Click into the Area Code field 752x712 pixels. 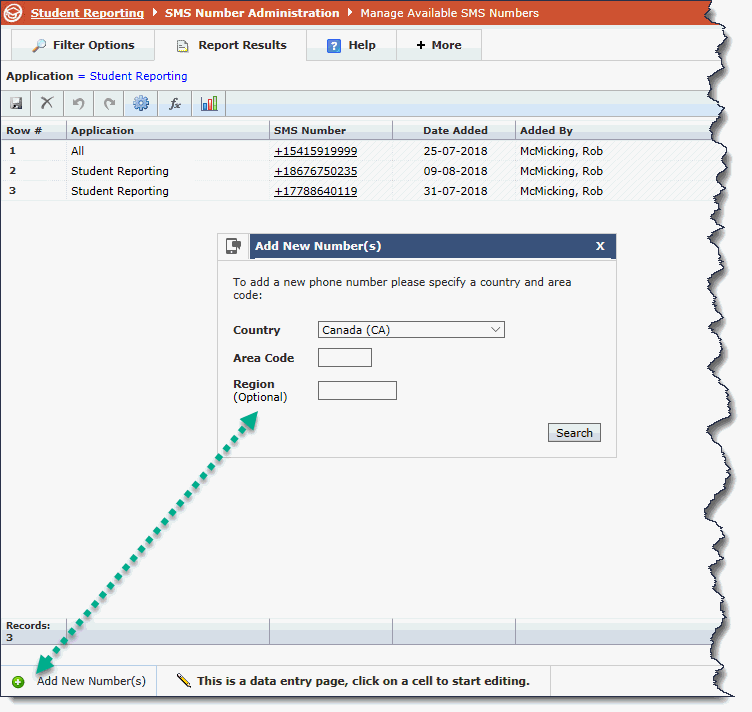[x=344, y=358]
